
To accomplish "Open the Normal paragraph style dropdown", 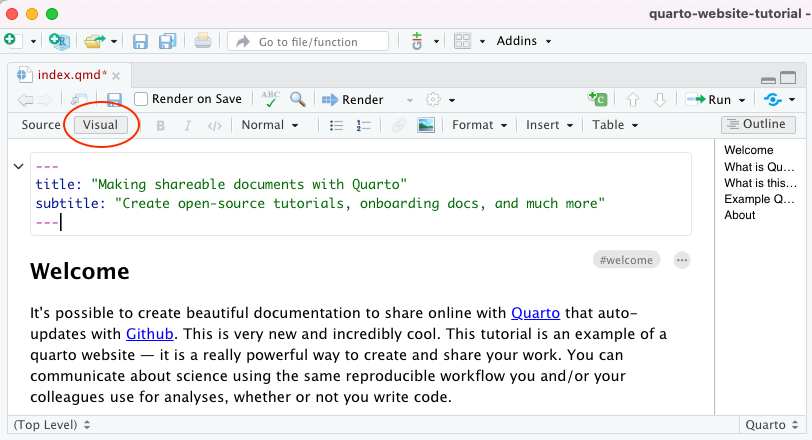I will pyautogui.click(x=270, y=125).
